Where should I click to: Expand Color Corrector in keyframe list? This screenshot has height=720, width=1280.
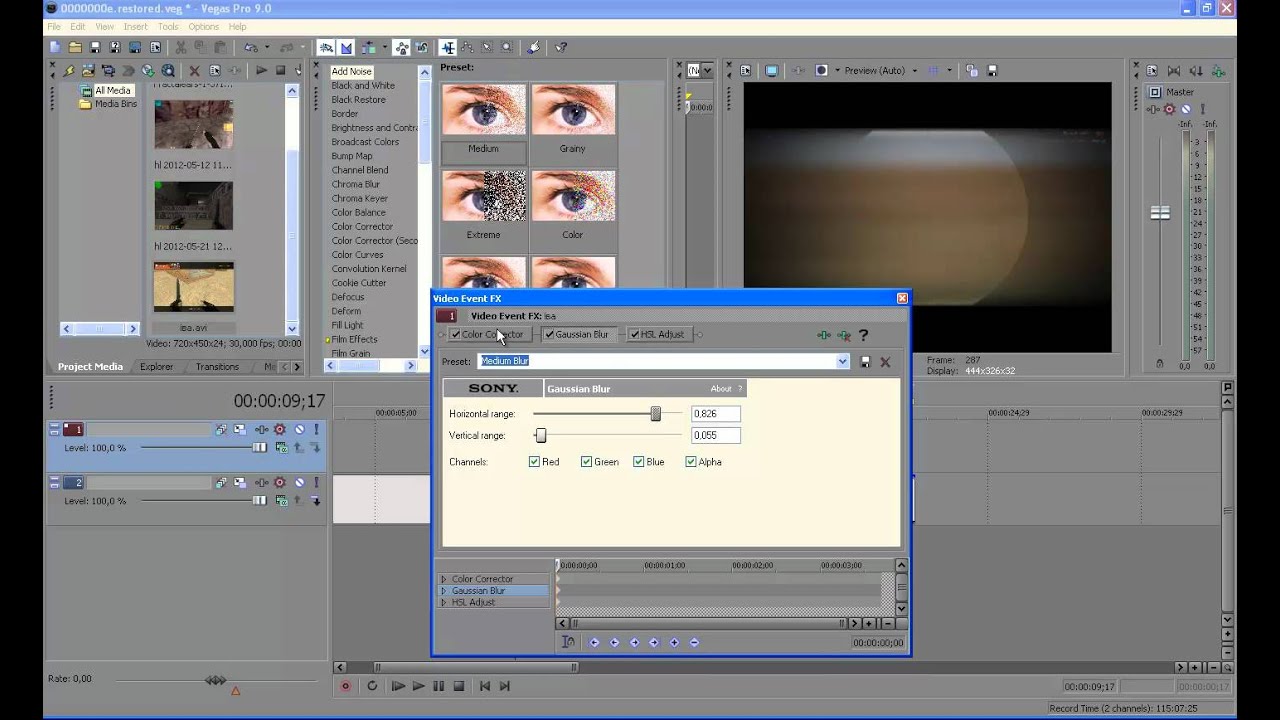point(444,579)
